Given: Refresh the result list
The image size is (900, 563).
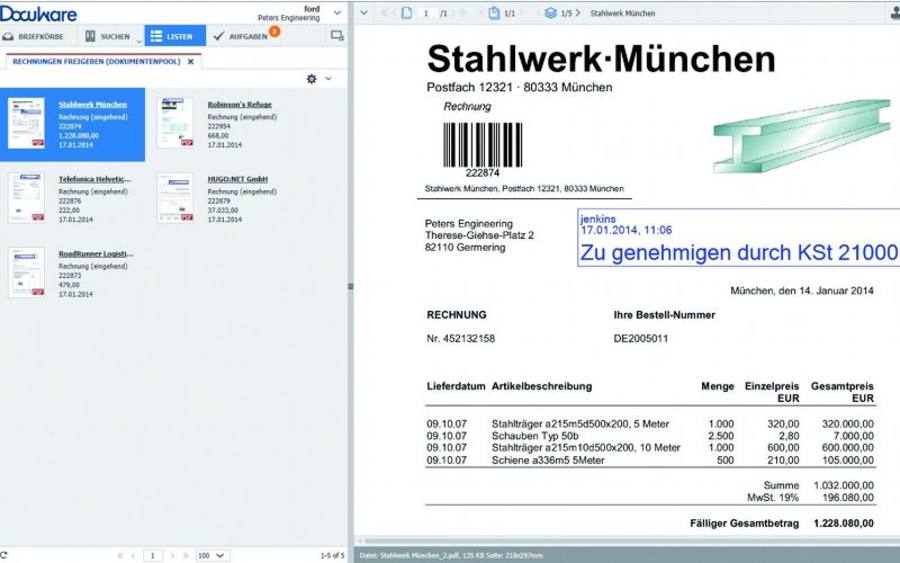Looking at the screenshot, I should [4, 555].
